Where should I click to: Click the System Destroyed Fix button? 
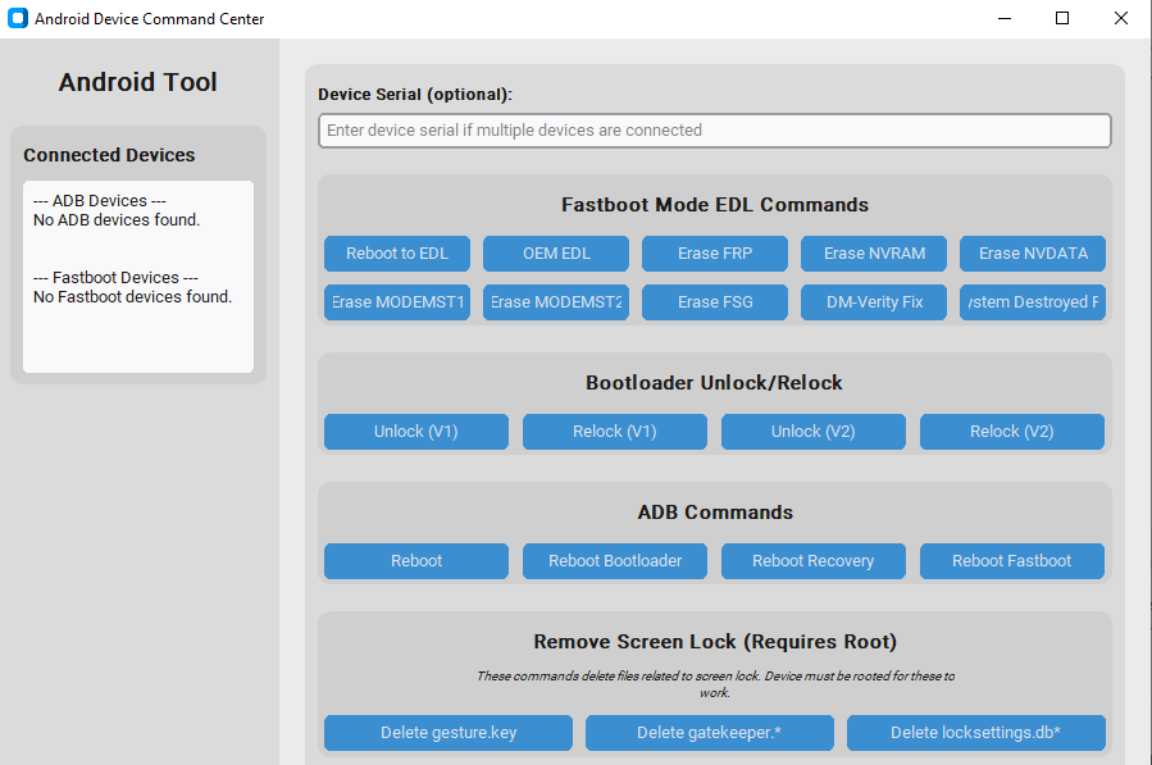(1031, 302)
